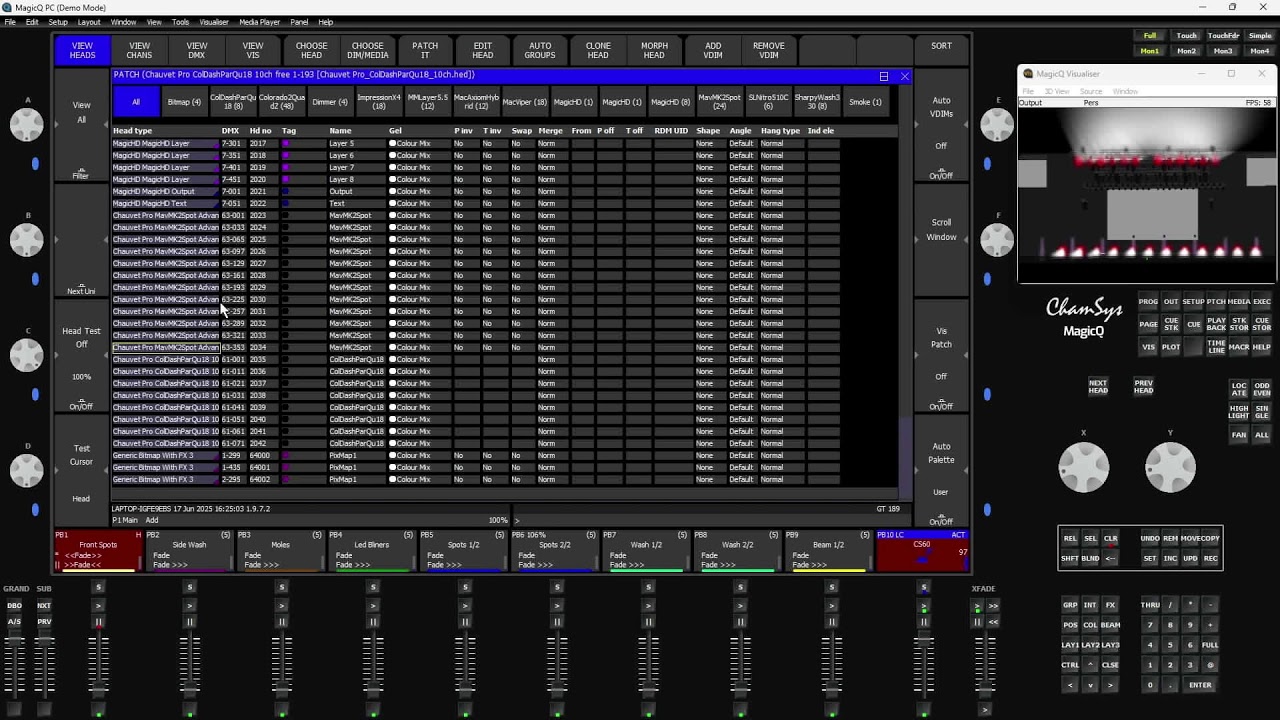
Task: Filter patch by MavMK2Spot (24) tab
Action: tap(719, 102)
